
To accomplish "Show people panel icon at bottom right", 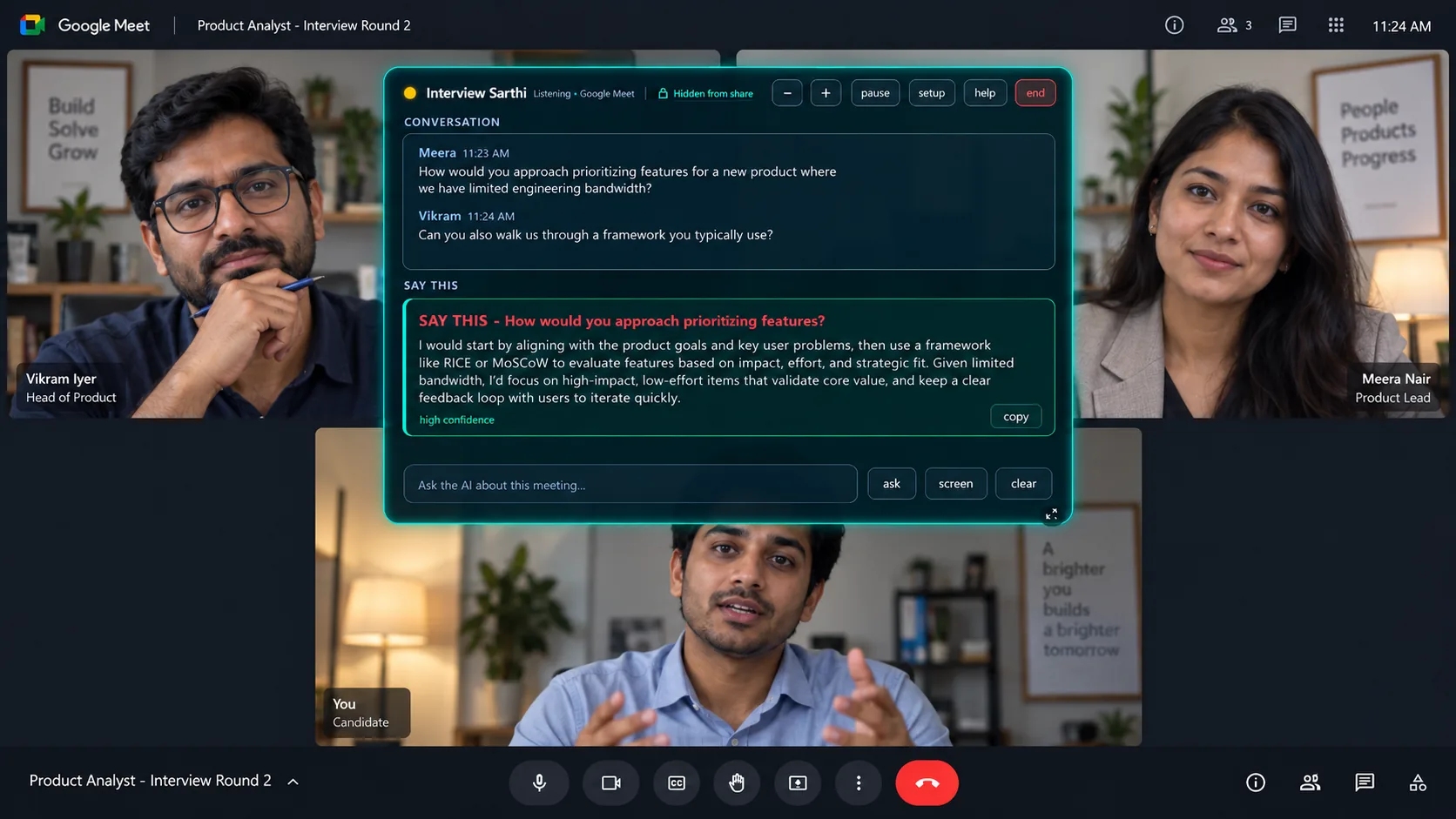I will pyautogui.click(x=1310, y=782).
